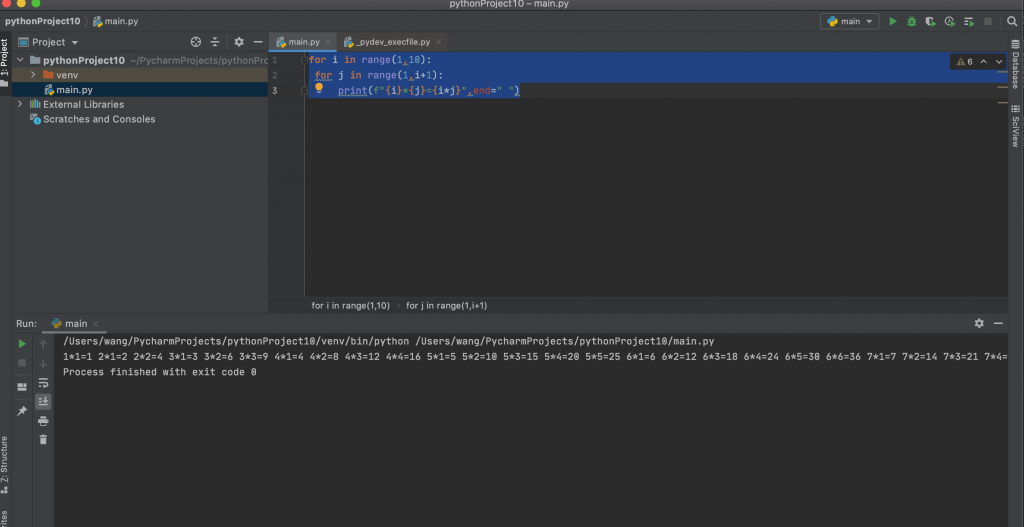Click the Restore Layout icon in the Run panel
This screenshot has width=1024, height=527.
[22, 387]
